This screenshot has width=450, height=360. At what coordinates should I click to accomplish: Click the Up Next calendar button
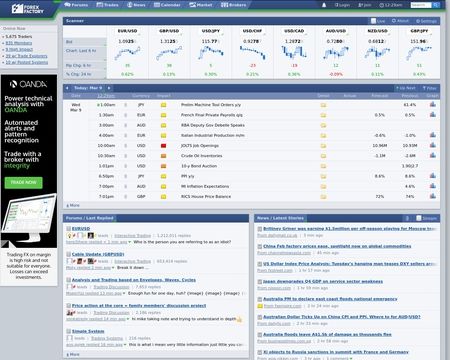point(405,88)
